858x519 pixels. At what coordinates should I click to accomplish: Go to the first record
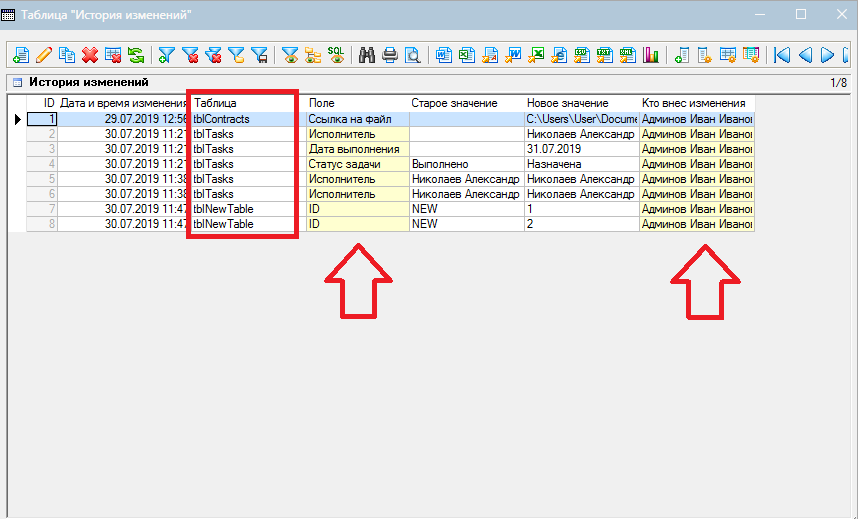782,55
